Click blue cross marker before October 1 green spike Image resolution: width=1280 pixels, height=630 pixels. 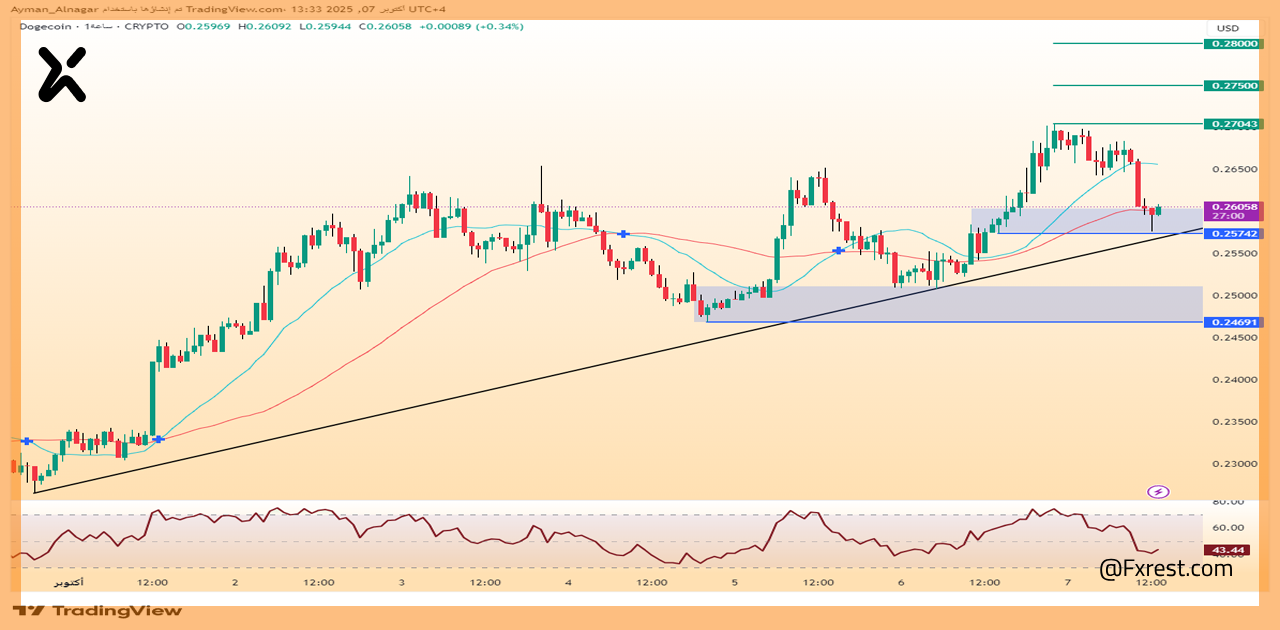coord(158,439)
